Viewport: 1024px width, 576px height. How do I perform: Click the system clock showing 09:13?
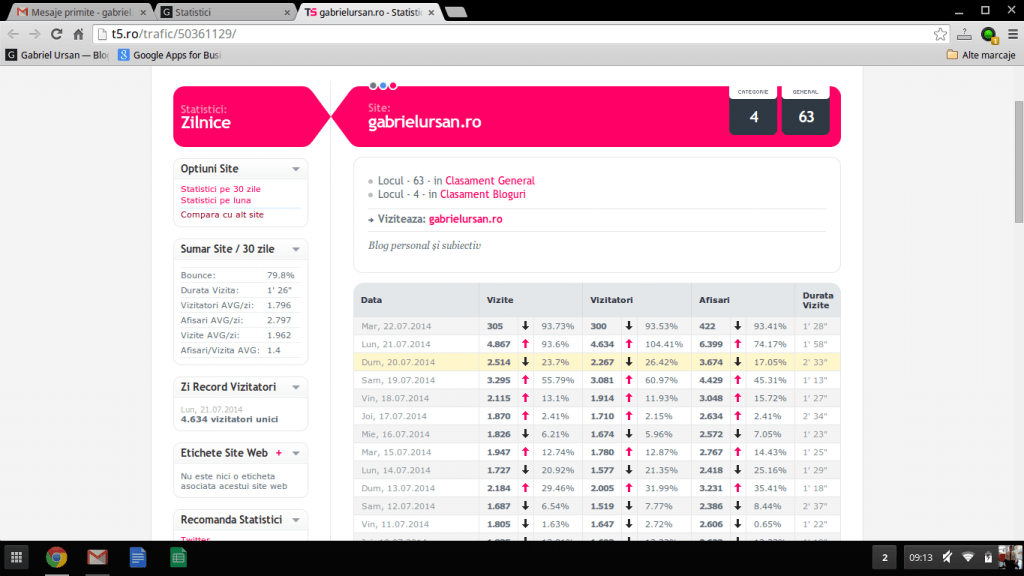(921, 558)
